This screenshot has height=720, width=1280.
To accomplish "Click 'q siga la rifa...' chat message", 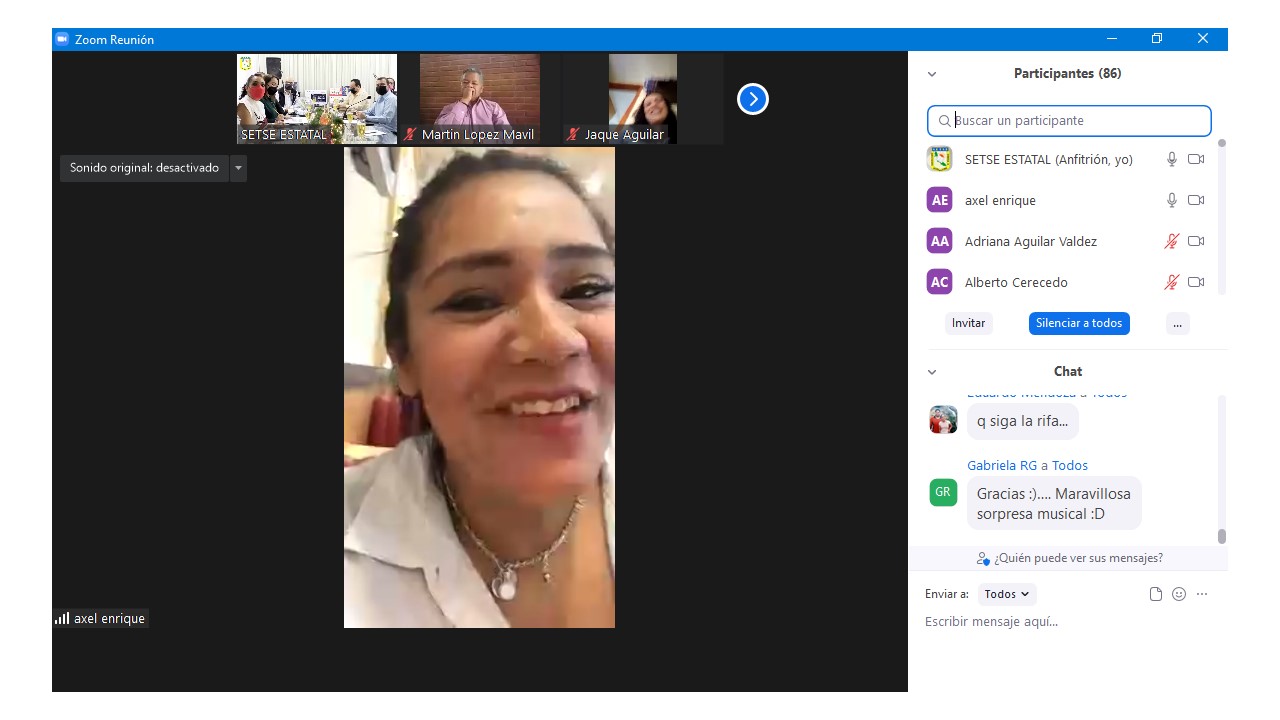I will 1022,421.
